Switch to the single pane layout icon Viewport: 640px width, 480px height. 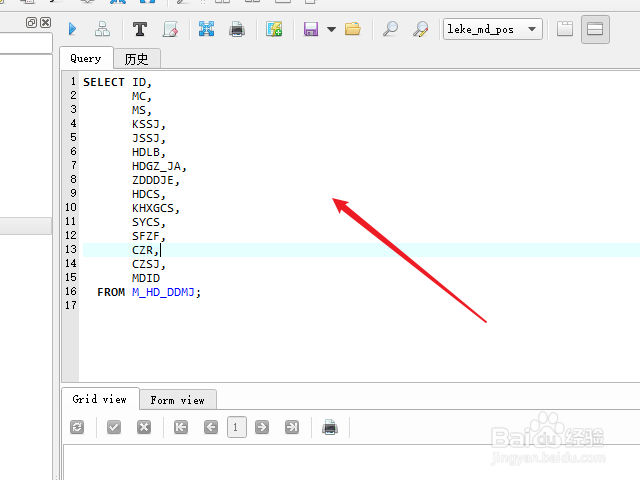(565, 29)
